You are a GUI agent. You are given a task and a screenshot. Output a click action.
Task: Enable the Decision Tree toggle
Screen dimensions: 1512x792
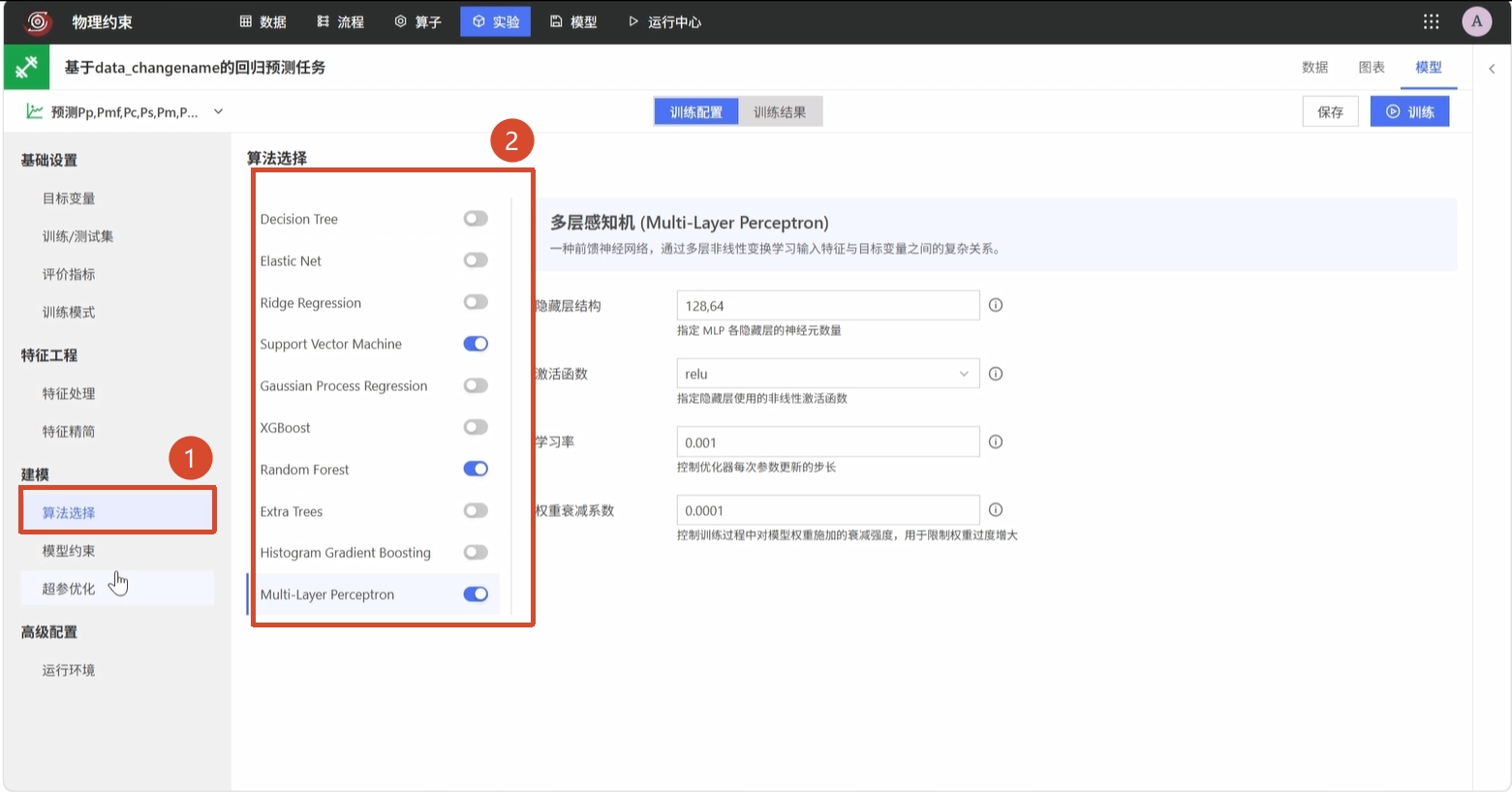476,219
